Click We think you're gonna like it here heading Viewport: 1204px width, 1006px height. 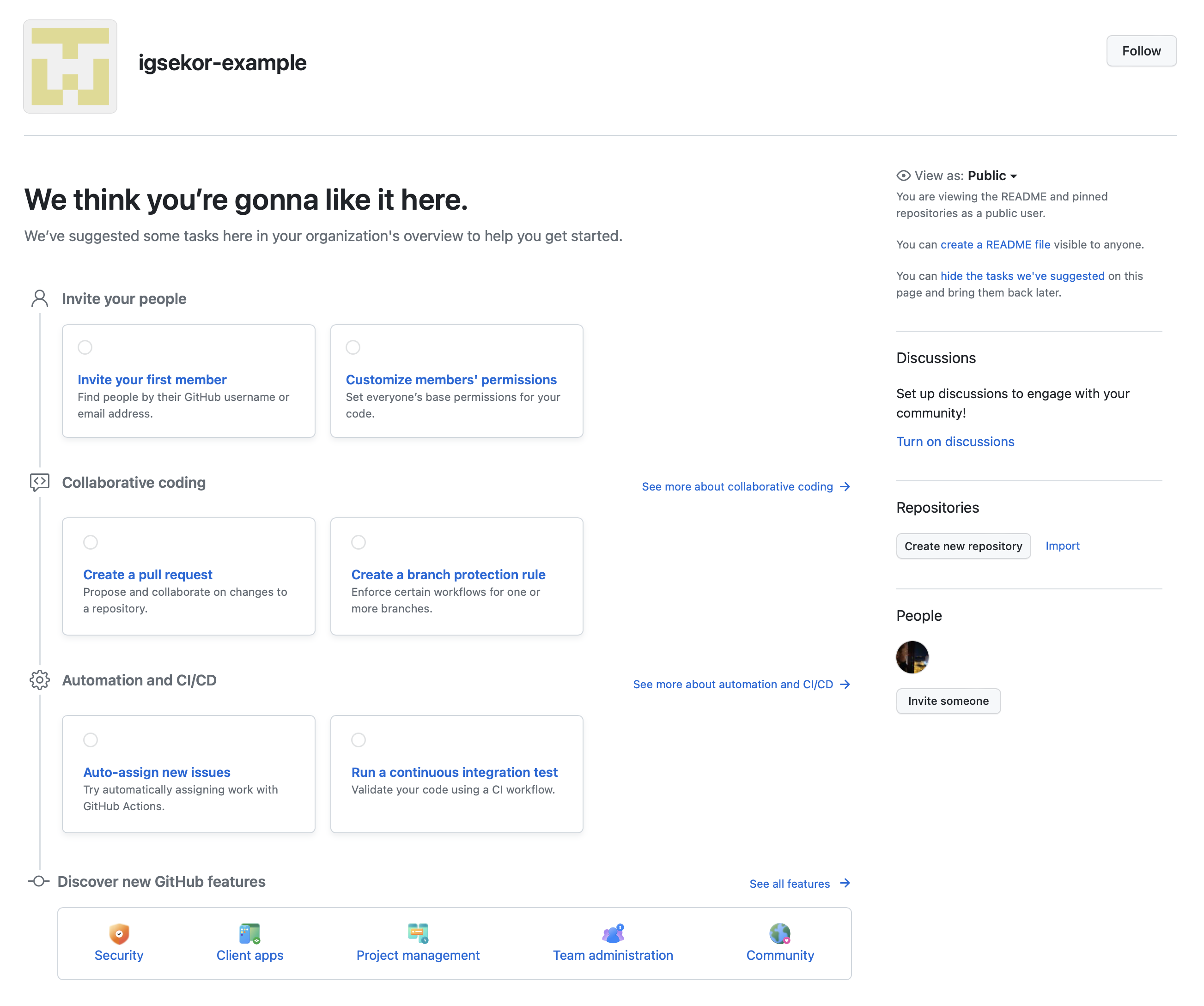click(x=246, y=200)
